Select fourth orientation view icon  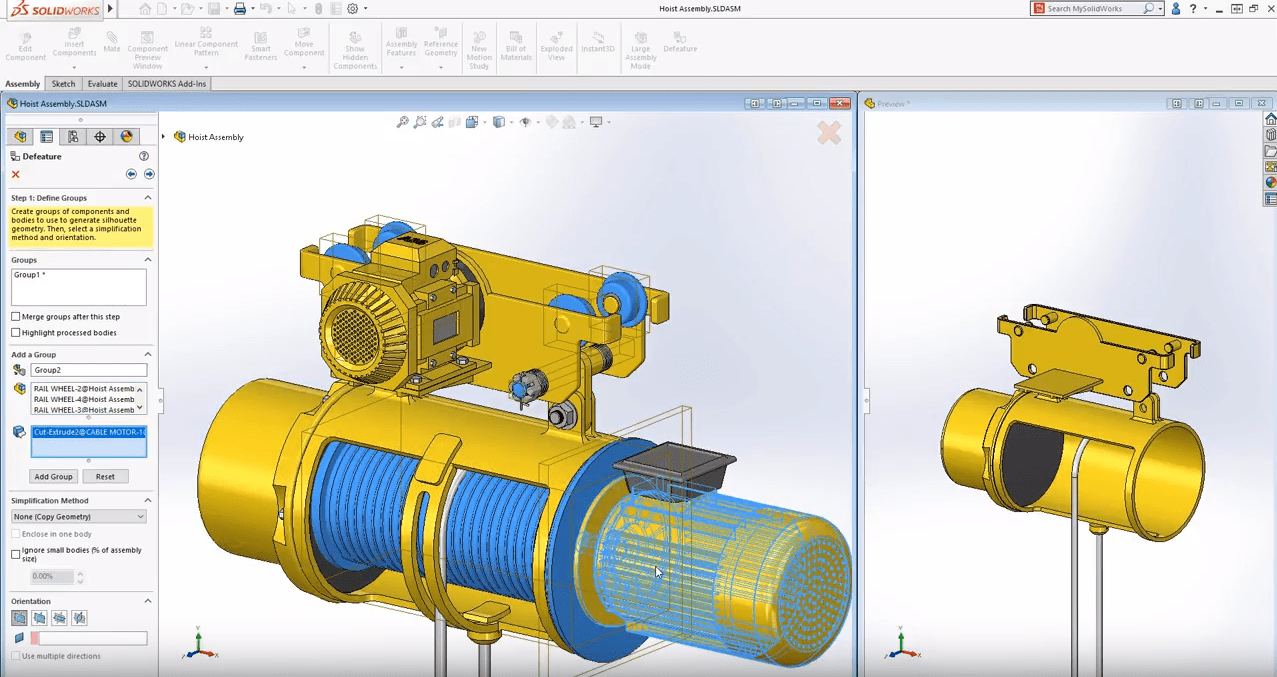(x=79, y=618)
